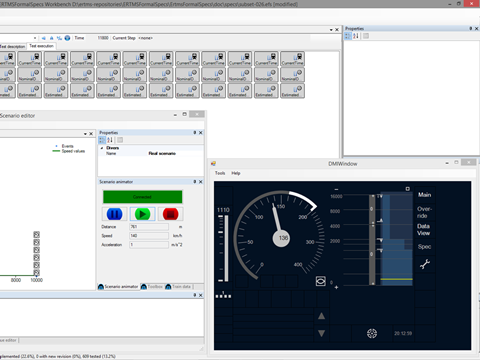Click the DMIWindow title bar app icon
The image size is (480, 360).
(x=214, y=163)
